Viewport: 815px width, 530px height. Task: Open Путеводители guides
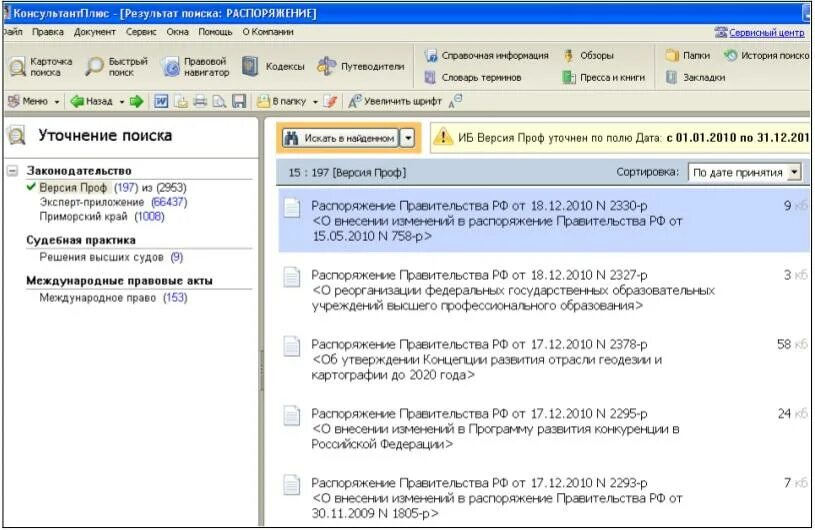point(361,67)
